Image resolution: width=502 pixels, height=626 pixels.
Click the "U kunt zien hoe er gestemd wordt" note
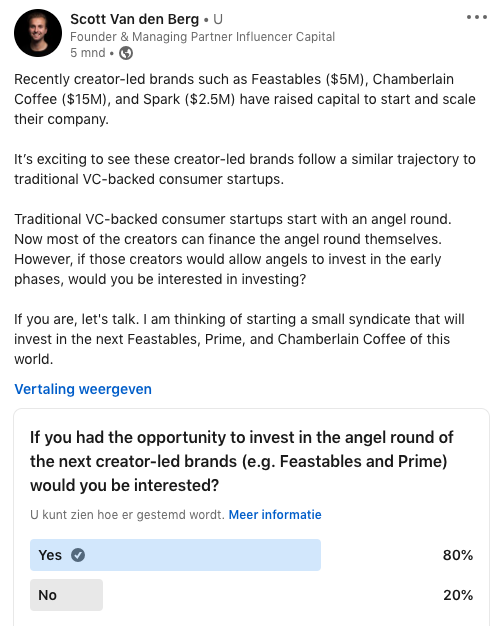click(x=127, y=515)
